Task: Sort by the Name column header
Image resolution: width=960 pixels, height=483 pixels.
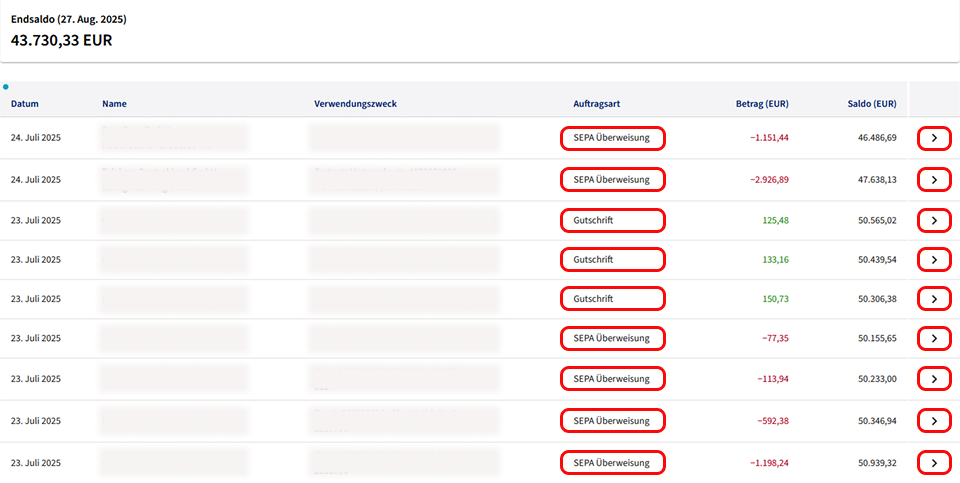Action: pos(114,104)
